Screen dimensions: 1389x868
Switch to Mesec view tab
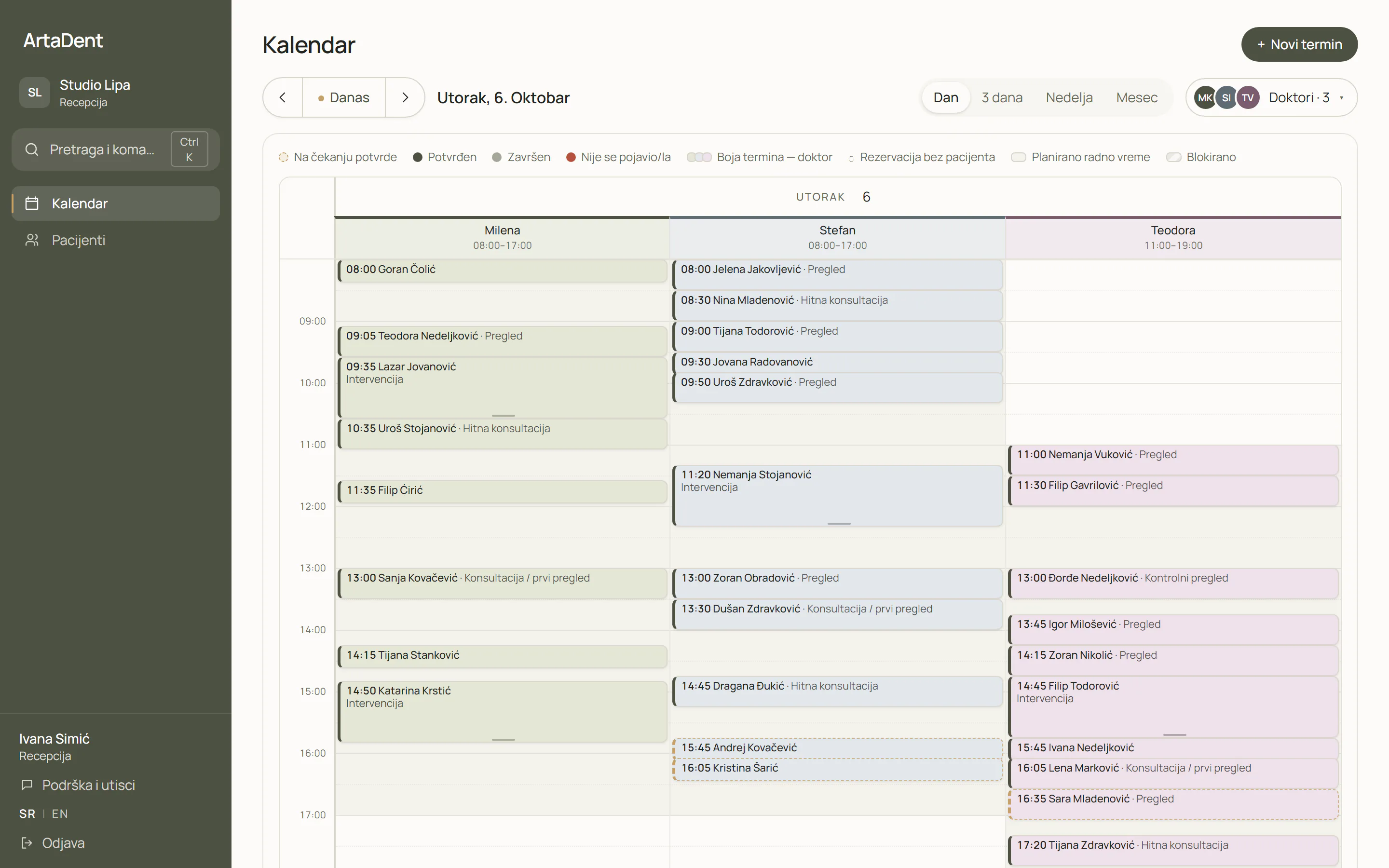point(1136,97)
